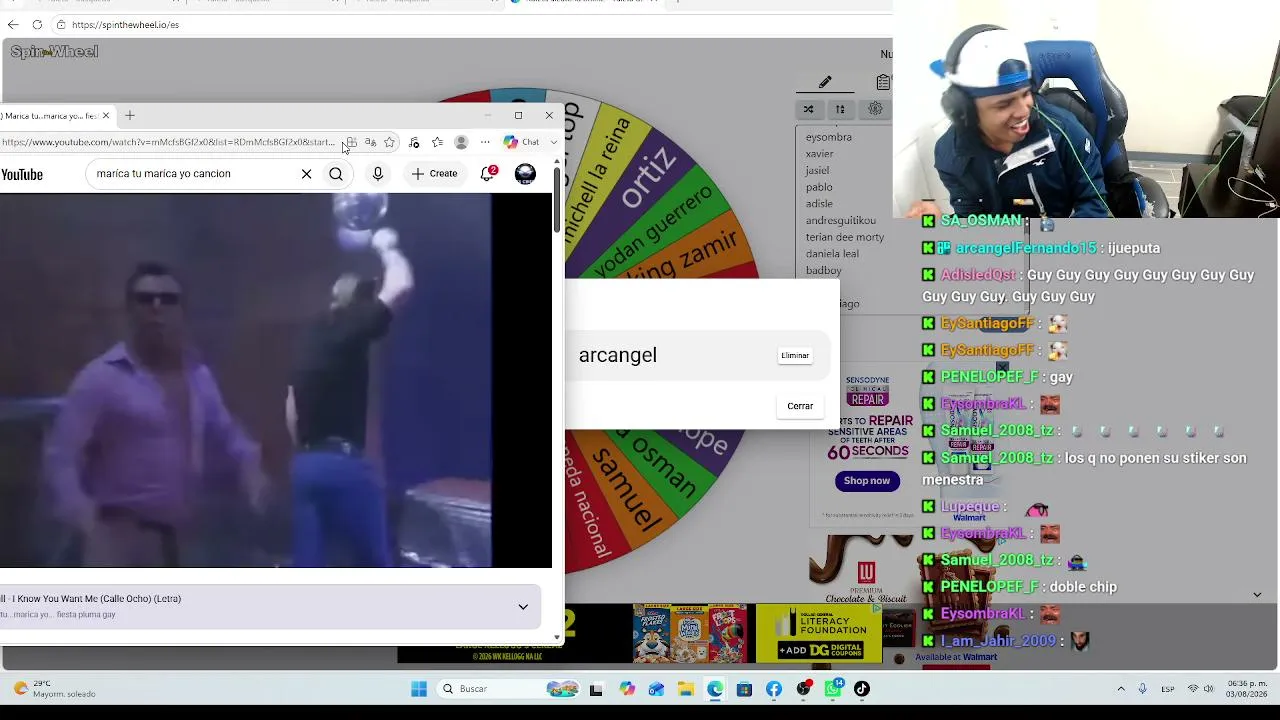This screenshot has width=1280, height=720.
Task: Launch Copilot from the taskbar
Action: [x=627, y=689]
